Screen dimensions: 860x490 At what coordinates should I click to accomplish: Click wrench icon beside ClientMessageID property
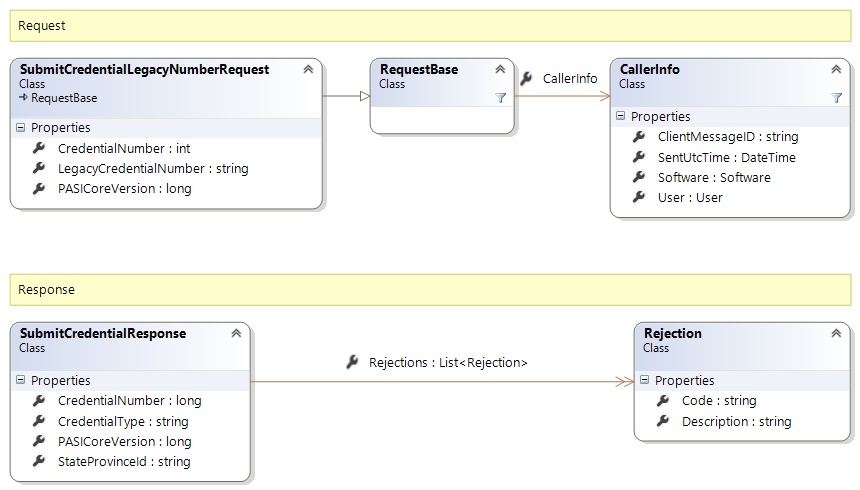tap(639, 137)
